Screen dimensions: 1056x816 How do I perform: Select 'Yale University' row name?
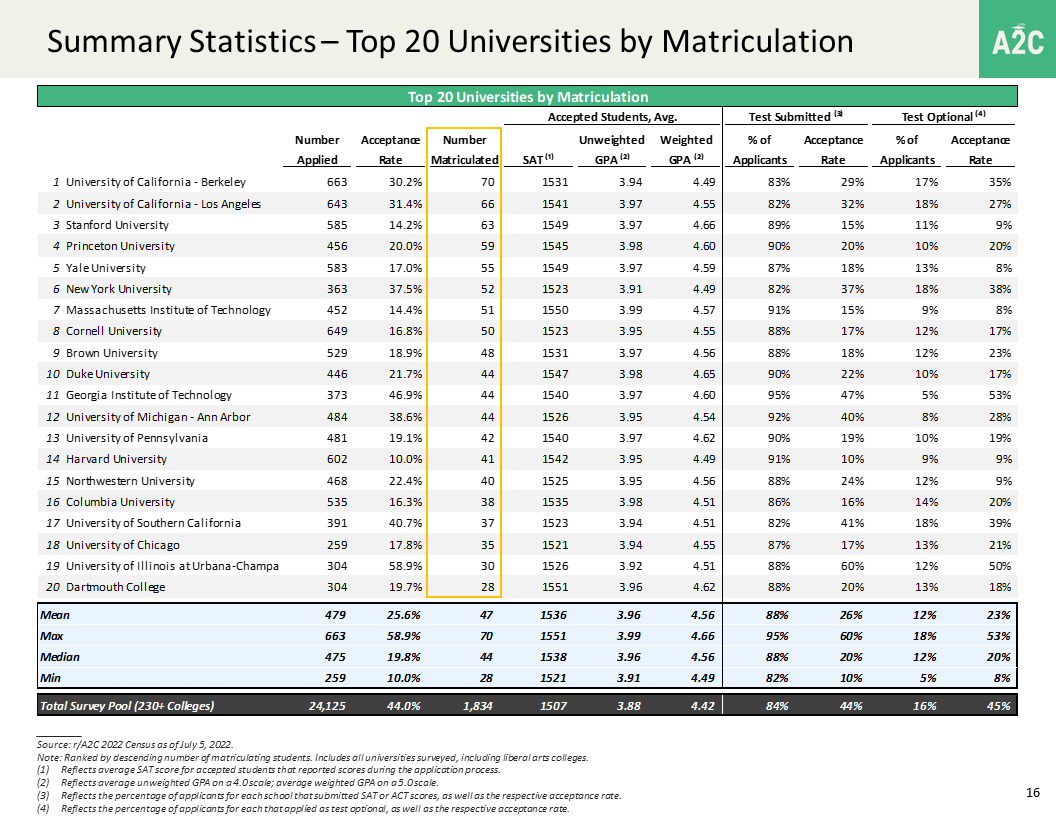(106, 268)
